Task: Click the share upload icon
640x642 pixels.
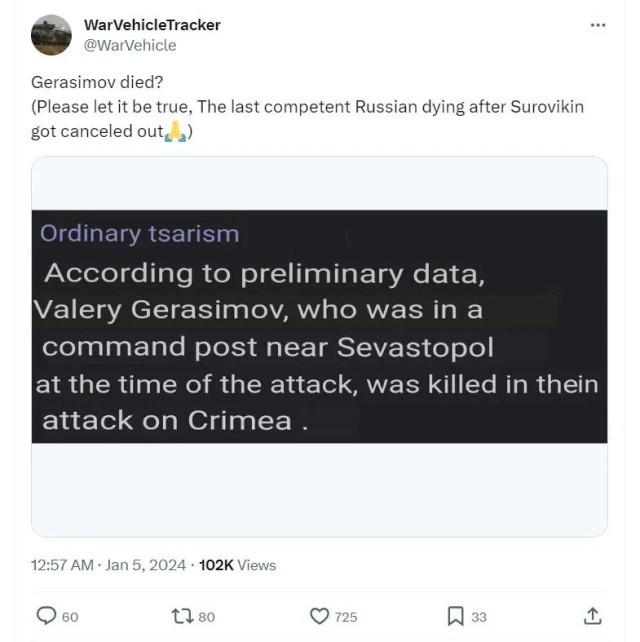Action: pyautogui.click(x=592, y=616)
